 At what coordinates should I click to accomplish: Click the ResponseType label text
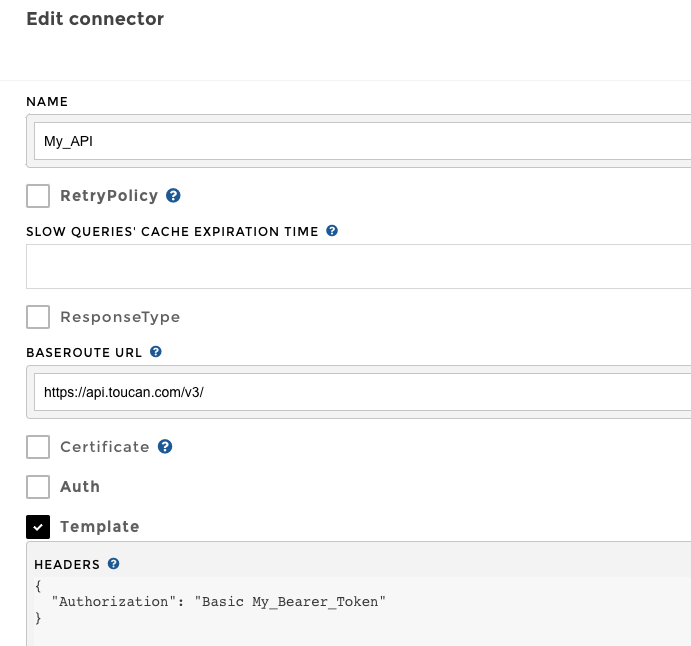[120, 317]
